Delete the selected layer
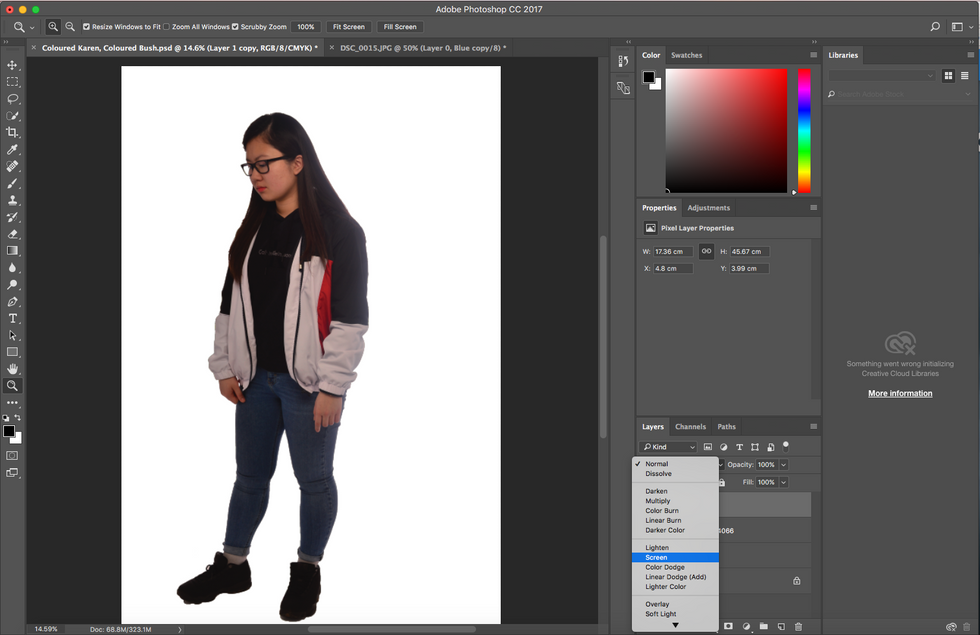This screenshot has height=635, width=980. 799,626
